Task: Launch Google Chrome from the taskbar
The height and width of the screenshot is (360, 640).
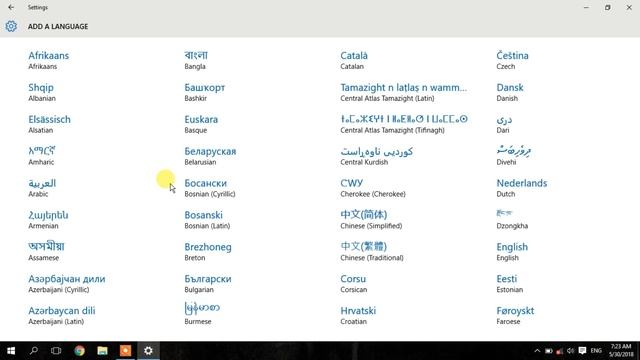Action: click(80, 351)
